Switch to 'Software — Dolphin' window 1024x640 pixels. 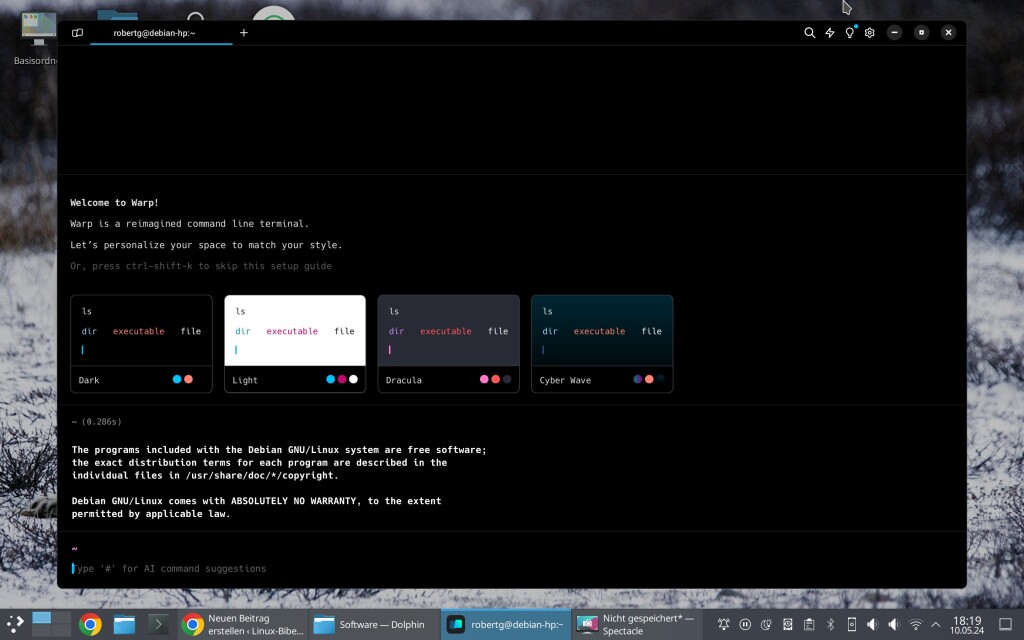coord(374,625)
